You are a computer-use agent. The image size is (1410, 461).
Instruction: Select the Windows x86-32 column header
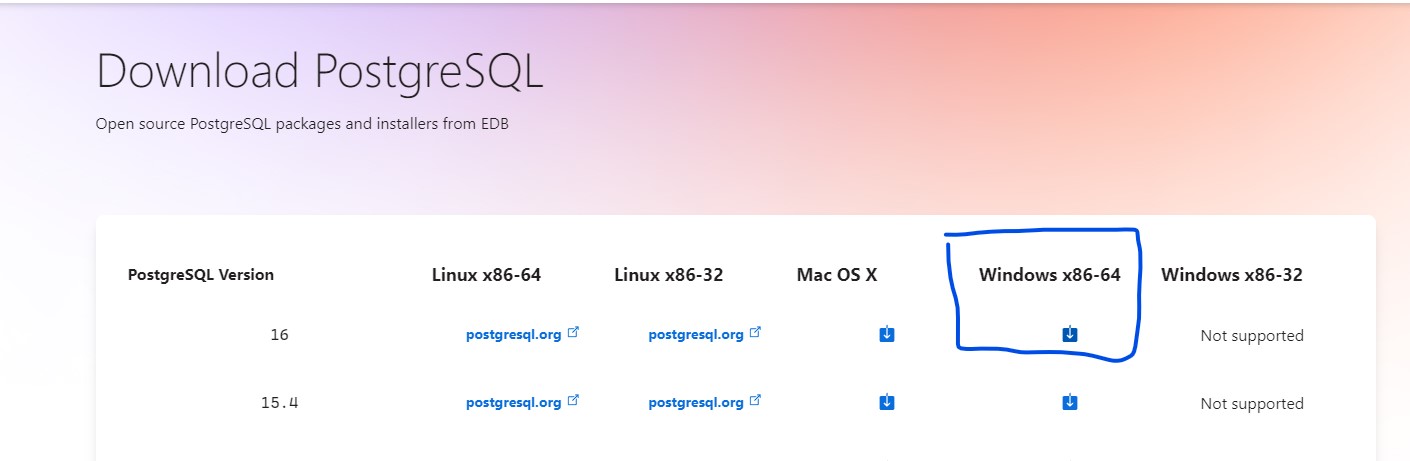click(x=1231, y=274)
